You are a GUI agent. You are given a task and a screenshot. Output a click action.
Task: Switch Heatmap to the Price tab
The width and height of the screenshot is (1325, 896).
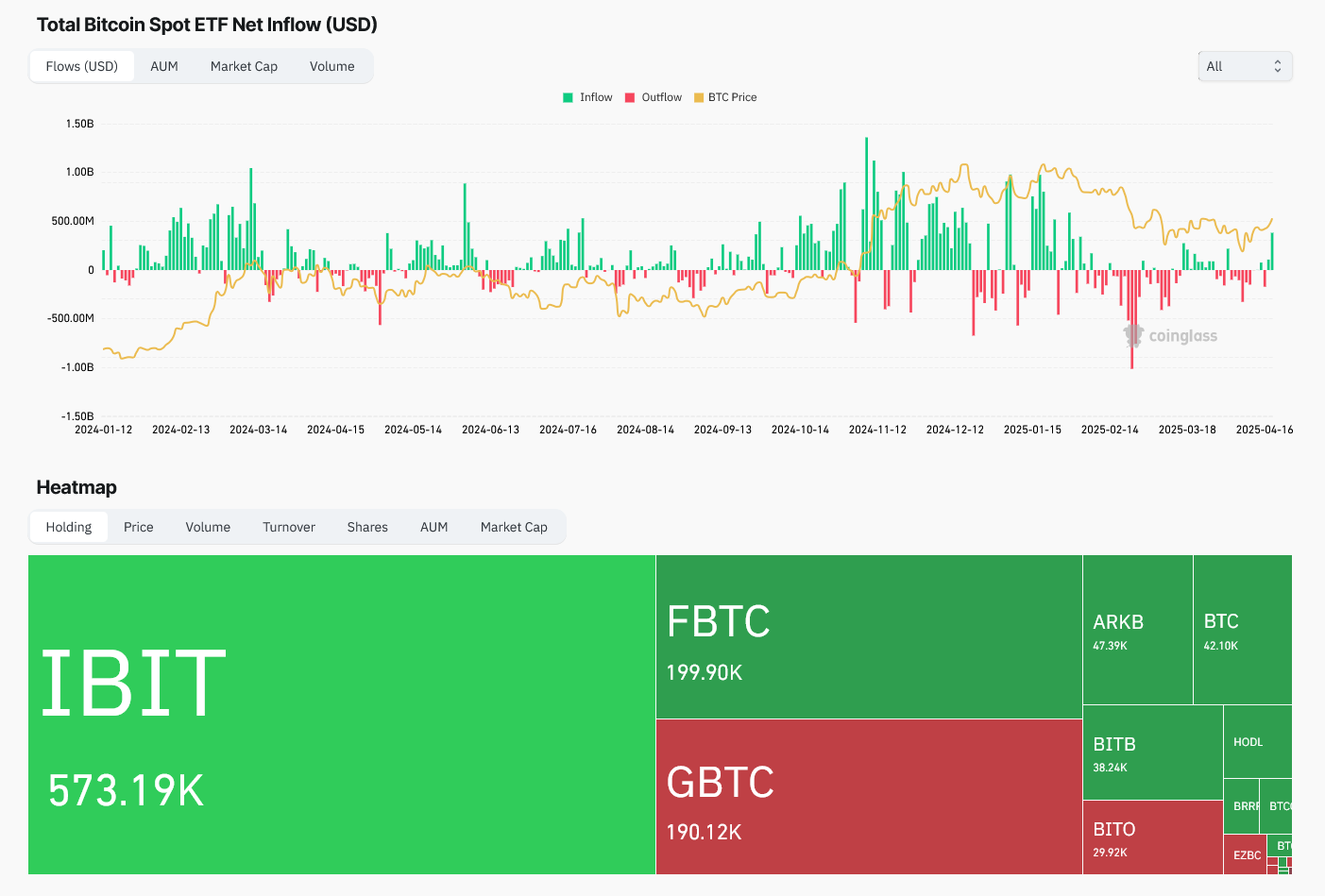pyautogui.click(x=138, y=527)
